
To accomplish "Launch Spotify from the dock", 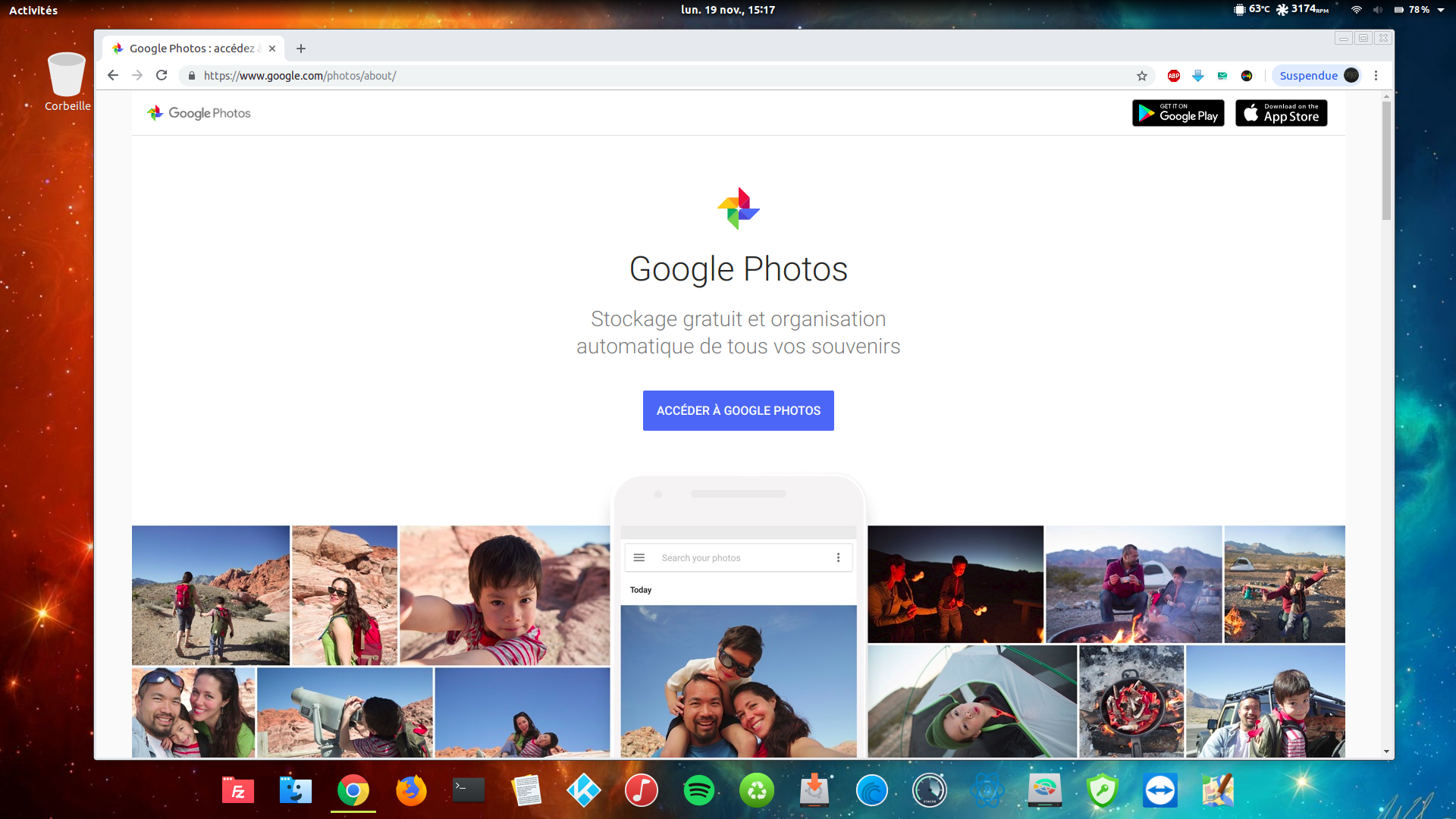I will pos(699,791).
